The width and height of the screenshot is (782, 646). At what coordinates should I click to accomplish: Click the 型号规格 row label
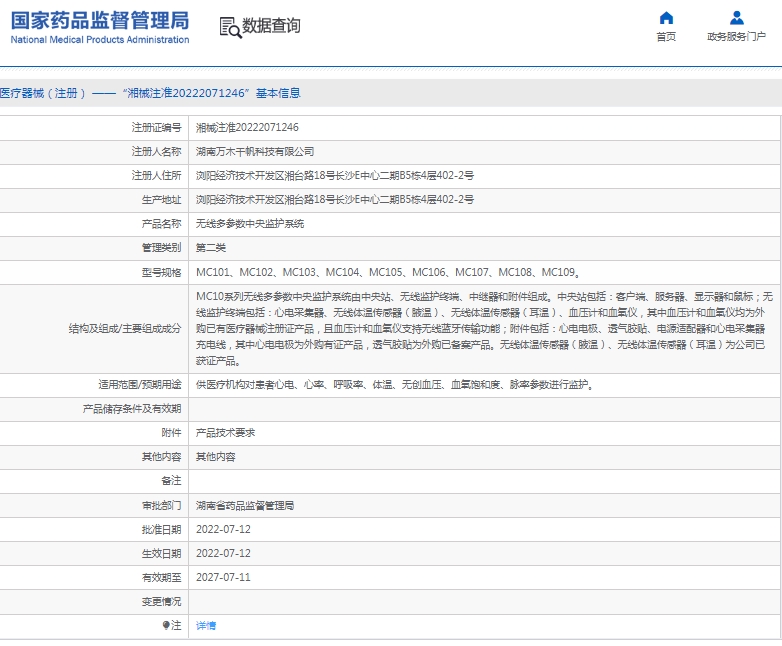[x=161, y=272]
